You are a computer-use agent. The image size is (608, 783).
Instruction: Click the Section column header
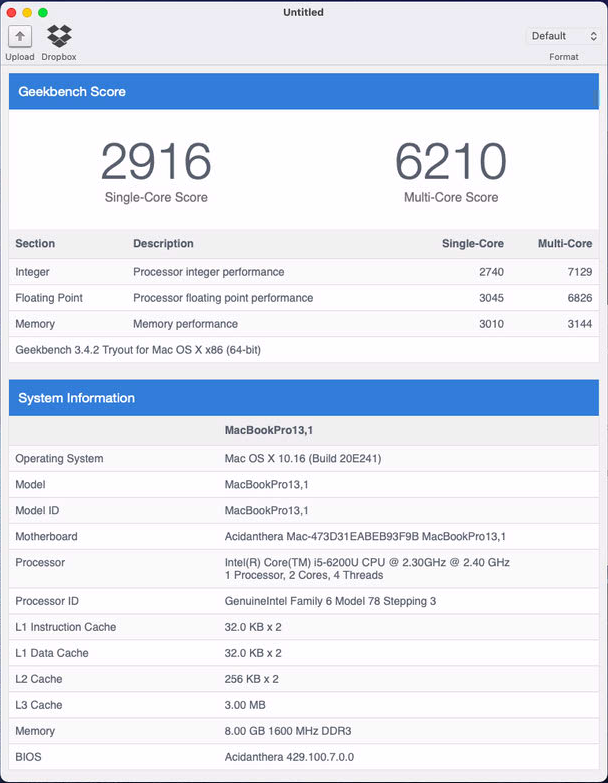coord(35,244)
